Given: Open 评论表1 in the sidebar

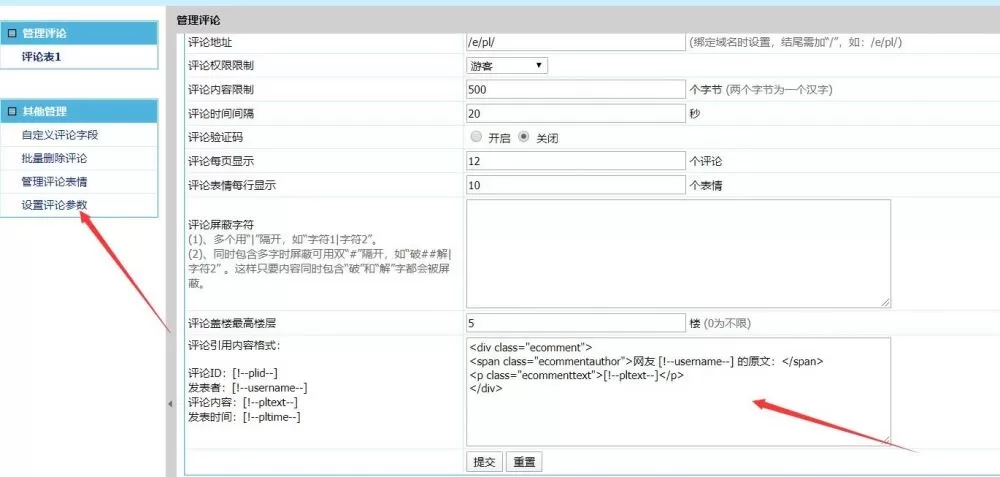Looking at the screenshot, I should pyautogui.click(x=41, y=57).
